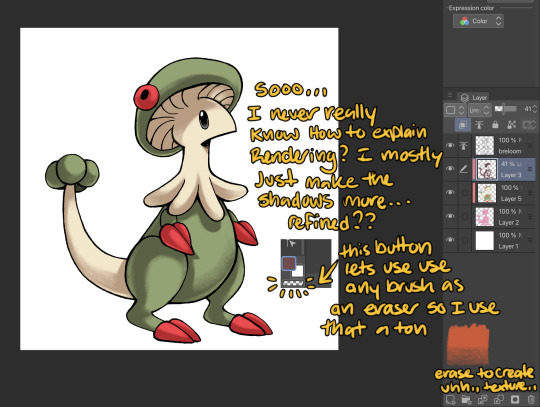
Task: Click the Layer 3 drag handle
Action: pos(530,169)
